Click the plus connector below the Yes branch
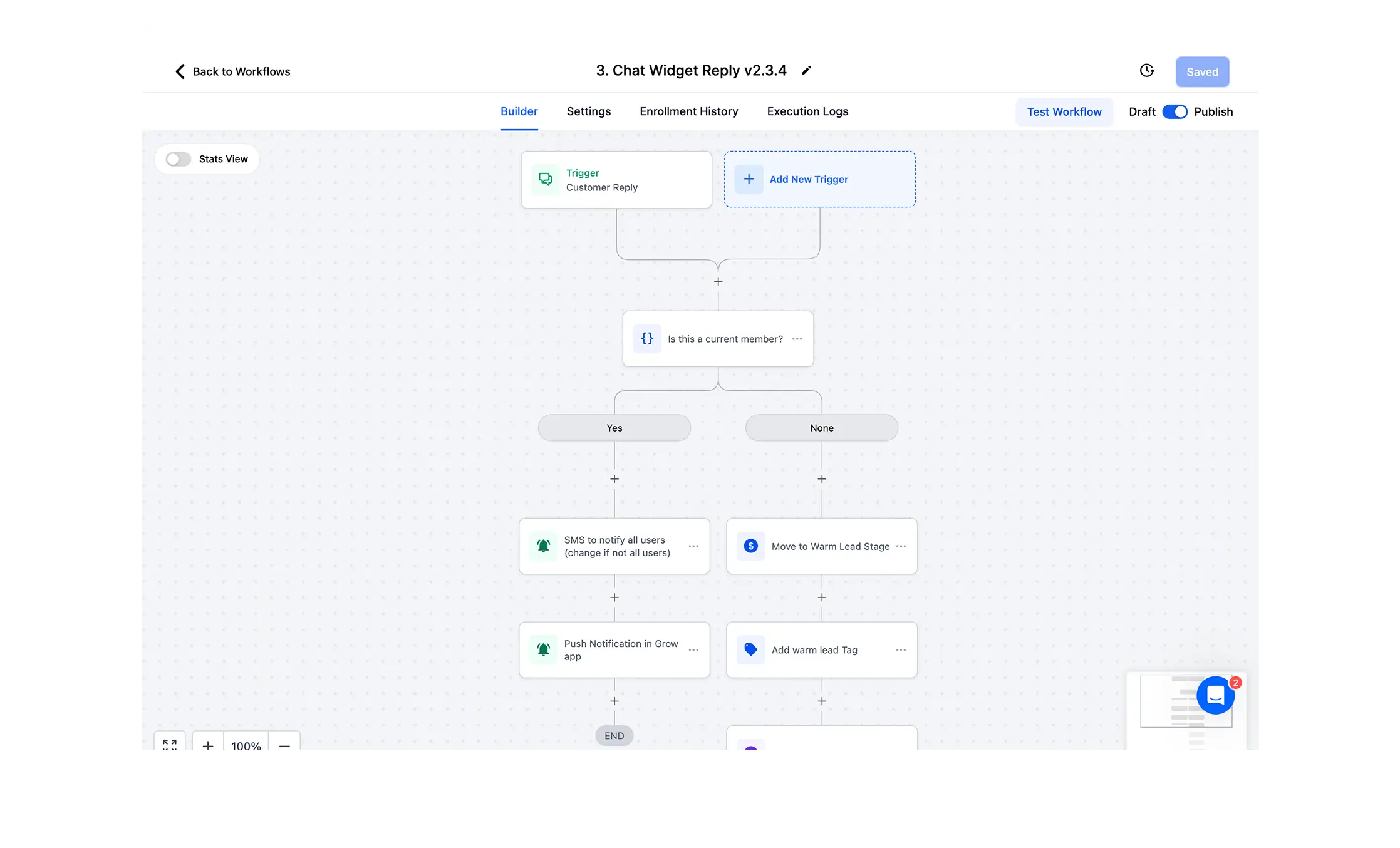 614,478
